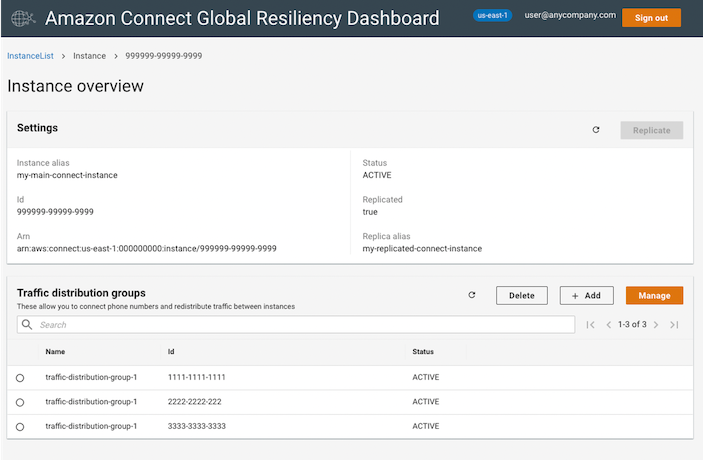The width and height of the screenshot is (703, 460).
Task: Select the group with Id 1111-1111-1111
Action: click(x=20, y=378)
